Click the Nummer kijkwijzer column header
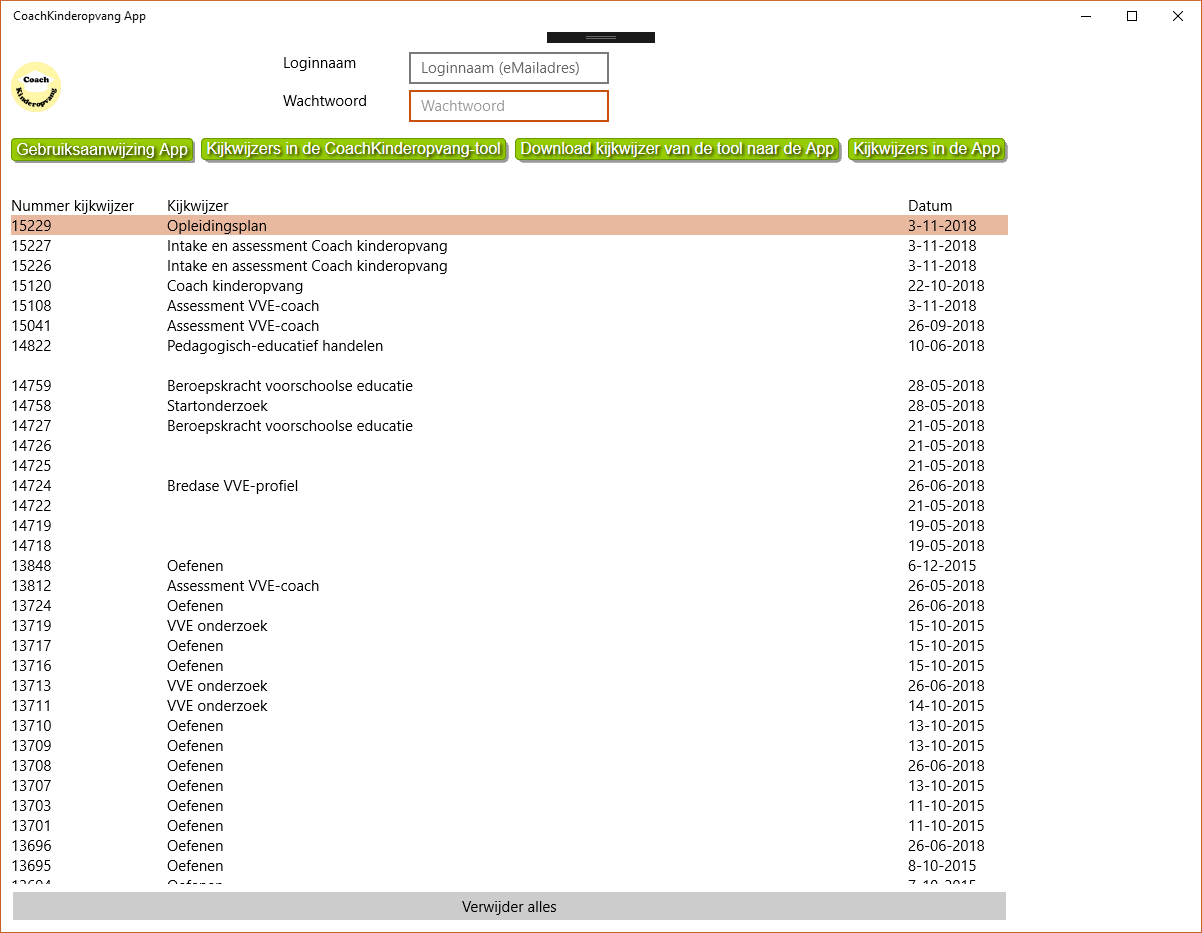 pyautogui.click(x=72, y=206)
